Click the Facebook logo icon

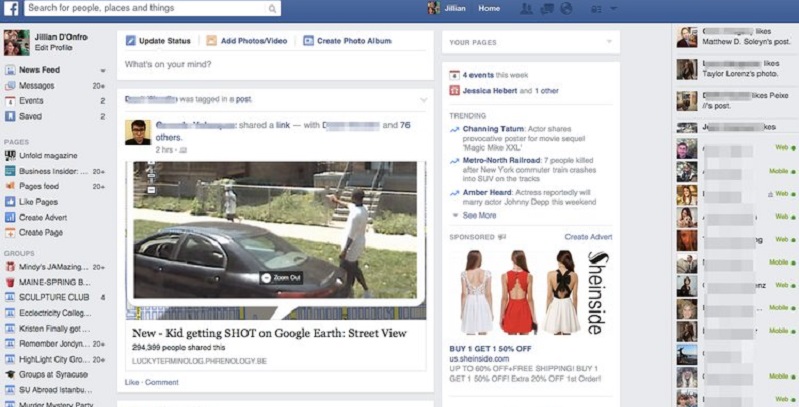tap(11, 8)
